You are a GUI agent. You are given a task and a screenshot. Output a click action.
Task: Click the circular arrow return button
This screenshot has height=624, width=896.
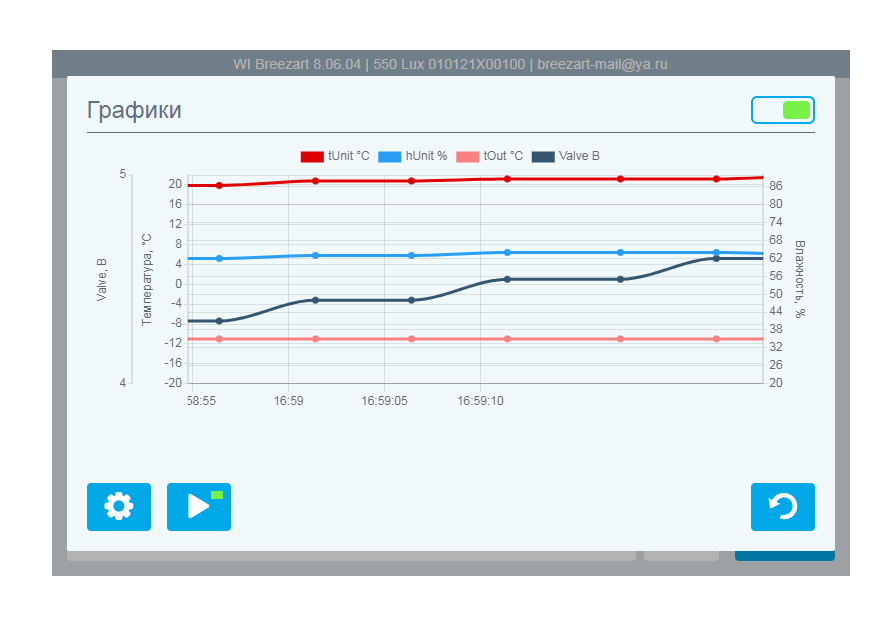point(782,507)
